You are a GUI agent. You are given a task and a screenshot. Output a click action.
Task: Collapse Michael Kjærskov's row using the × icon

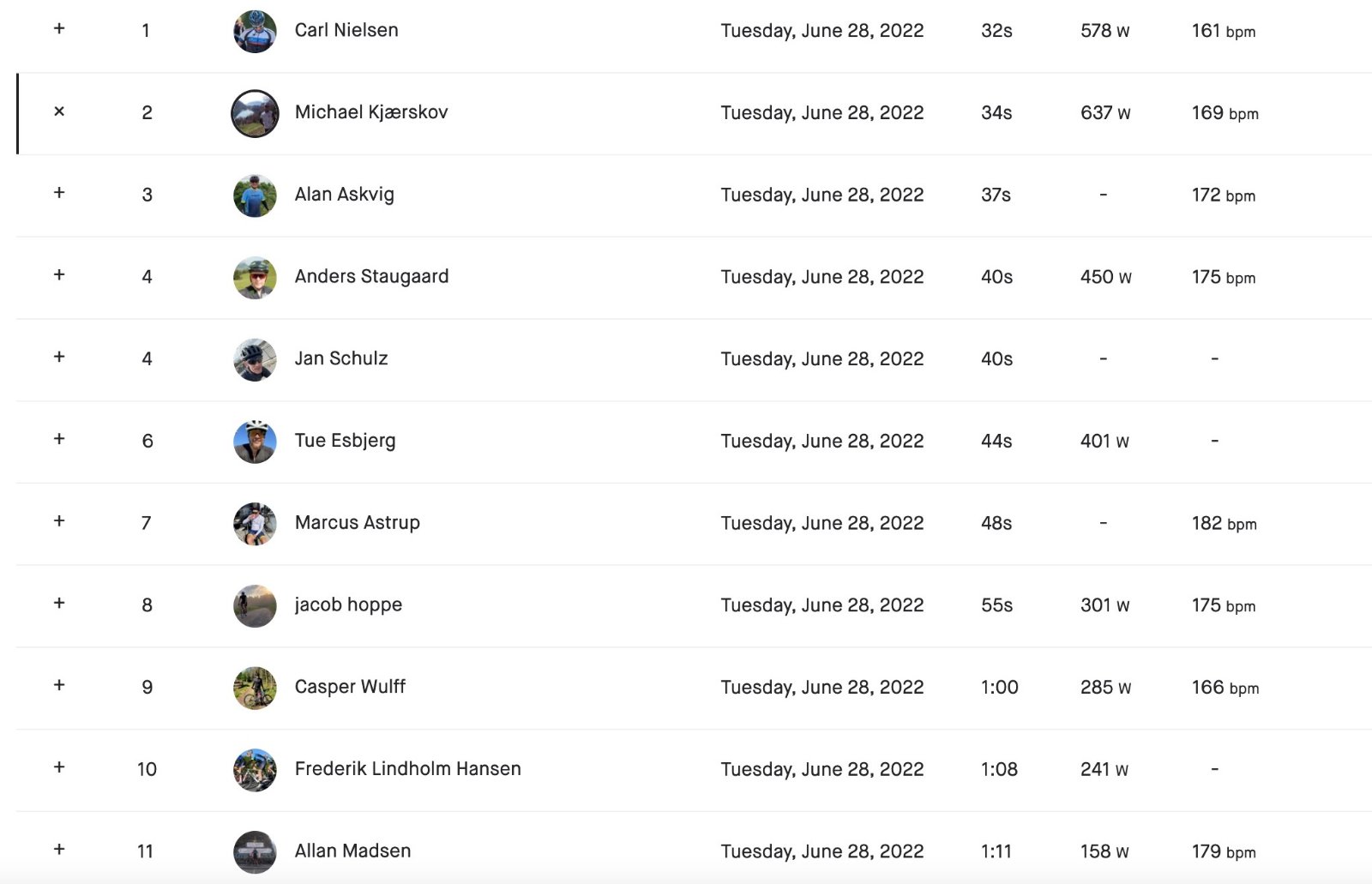pyautogui.click(x=59, y=111)
